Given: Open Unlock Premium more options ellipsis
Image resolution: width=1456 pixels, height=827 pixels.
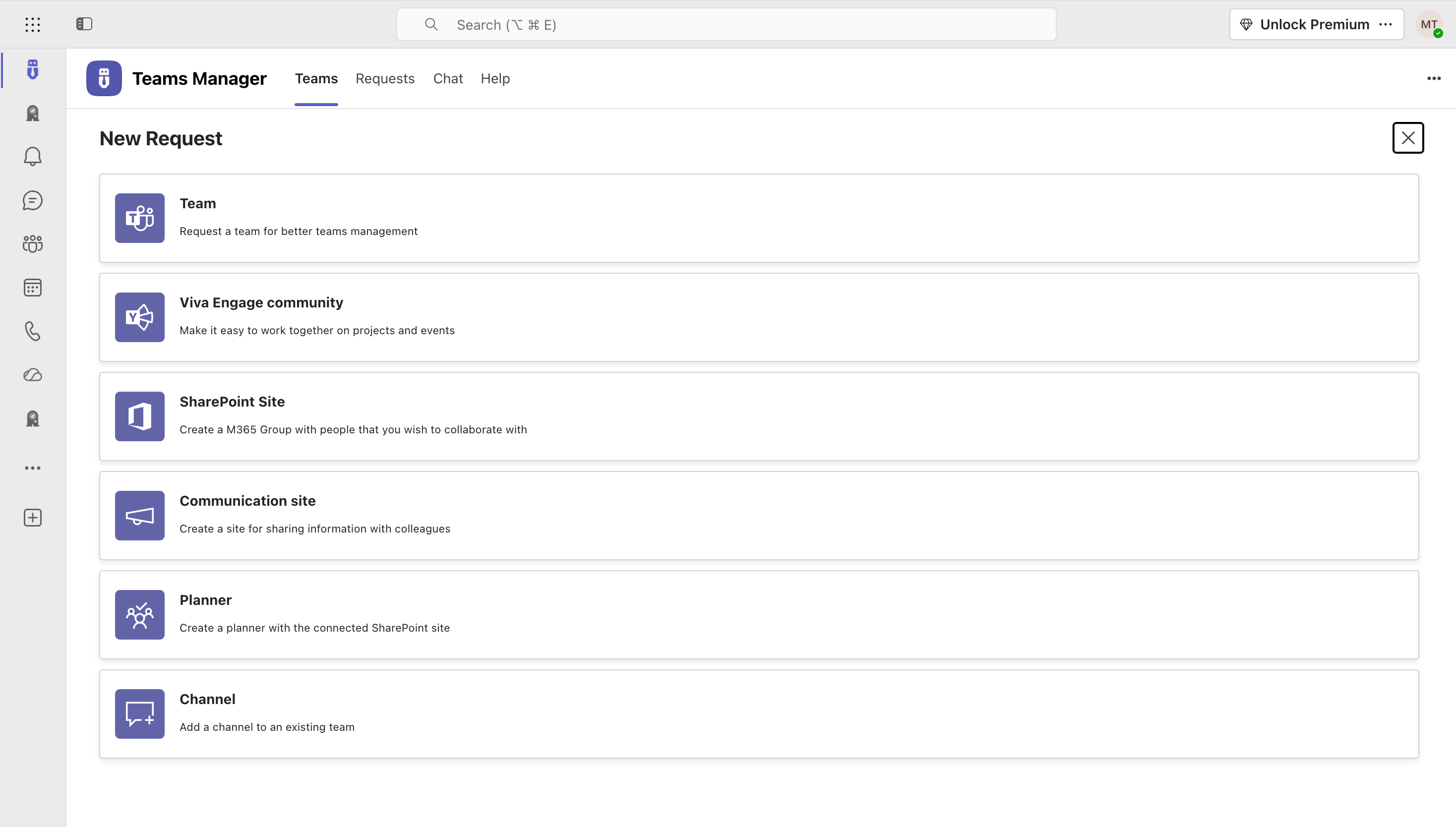Looking at the screenshot, I should 1385,24.
